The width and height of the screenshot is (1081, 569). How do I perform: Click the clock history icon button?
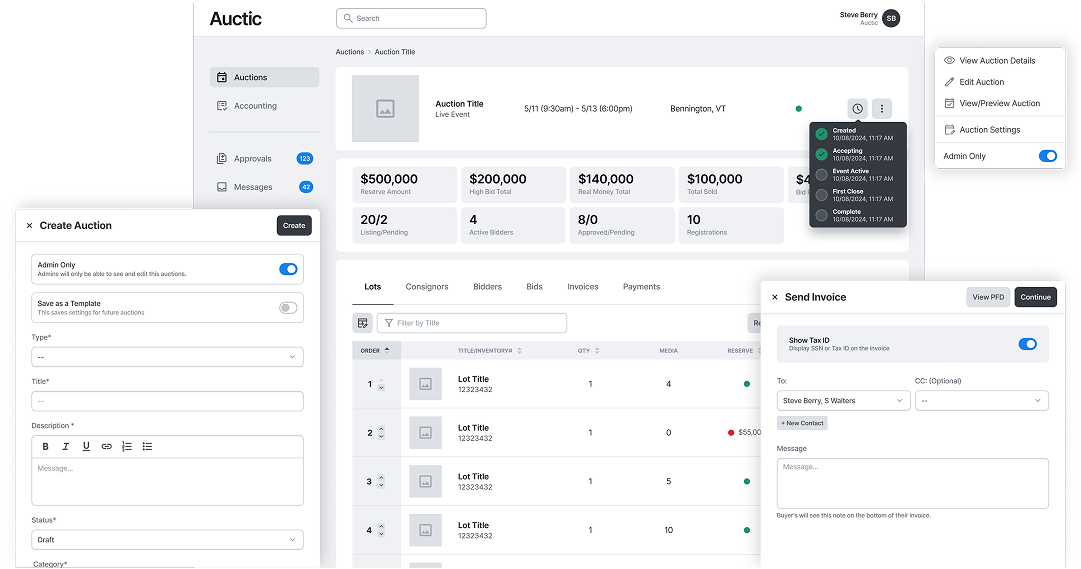pos(857,109)
